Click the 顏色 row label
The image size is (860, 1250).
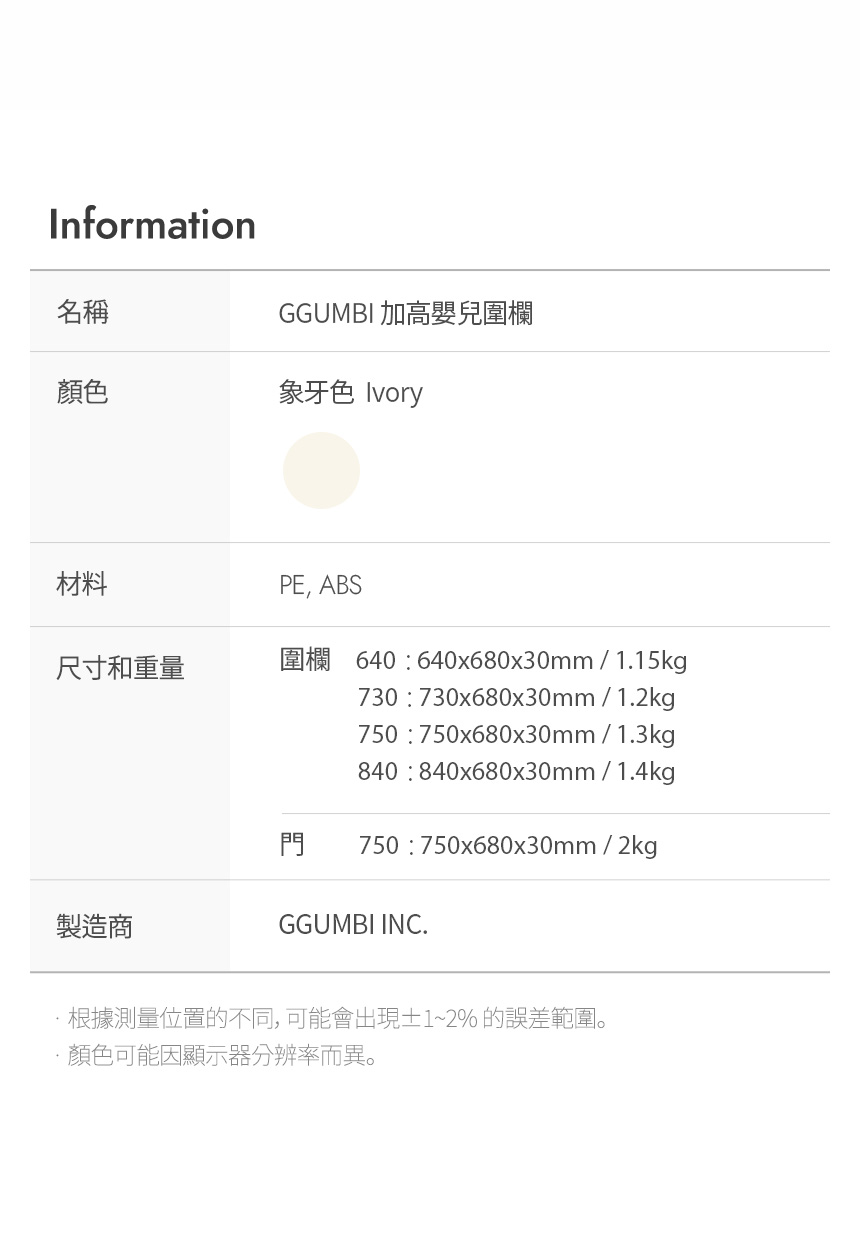click(83, 392)
